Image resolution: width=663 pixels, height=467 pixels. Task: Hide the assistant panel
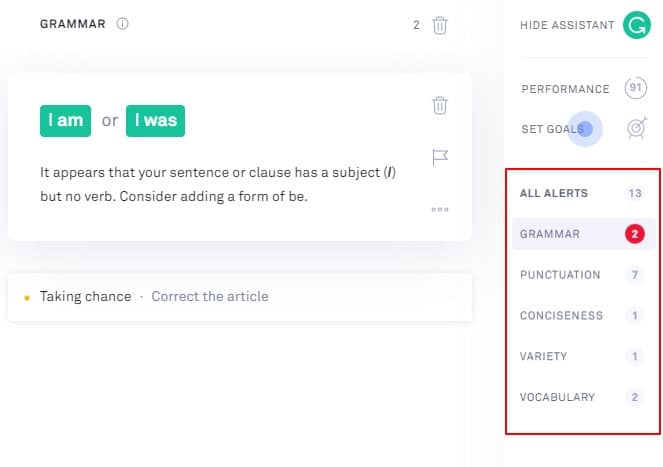567,25
